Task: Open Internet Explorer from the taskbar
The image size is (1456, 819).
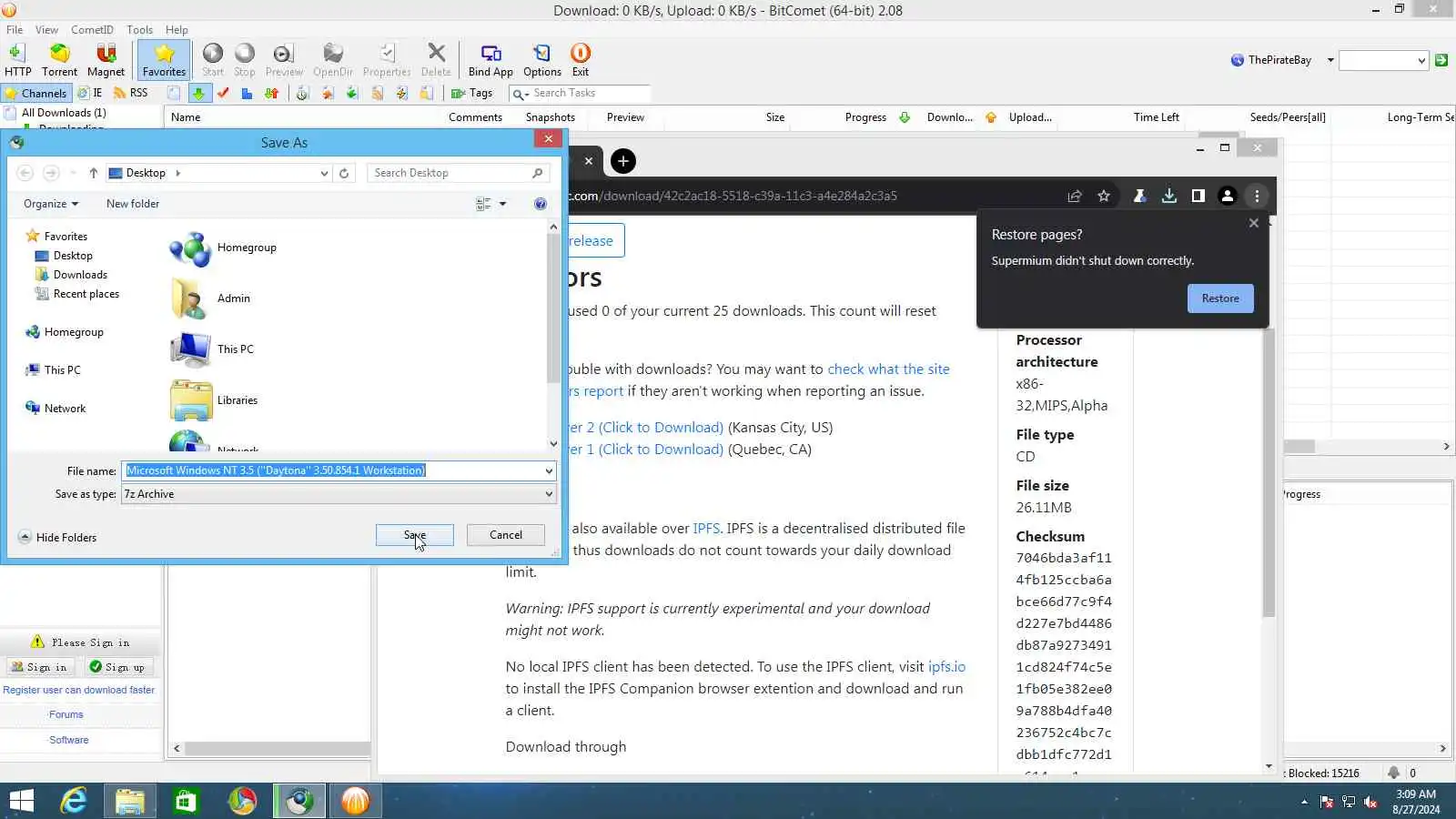Action: click(x=74, y=801)
